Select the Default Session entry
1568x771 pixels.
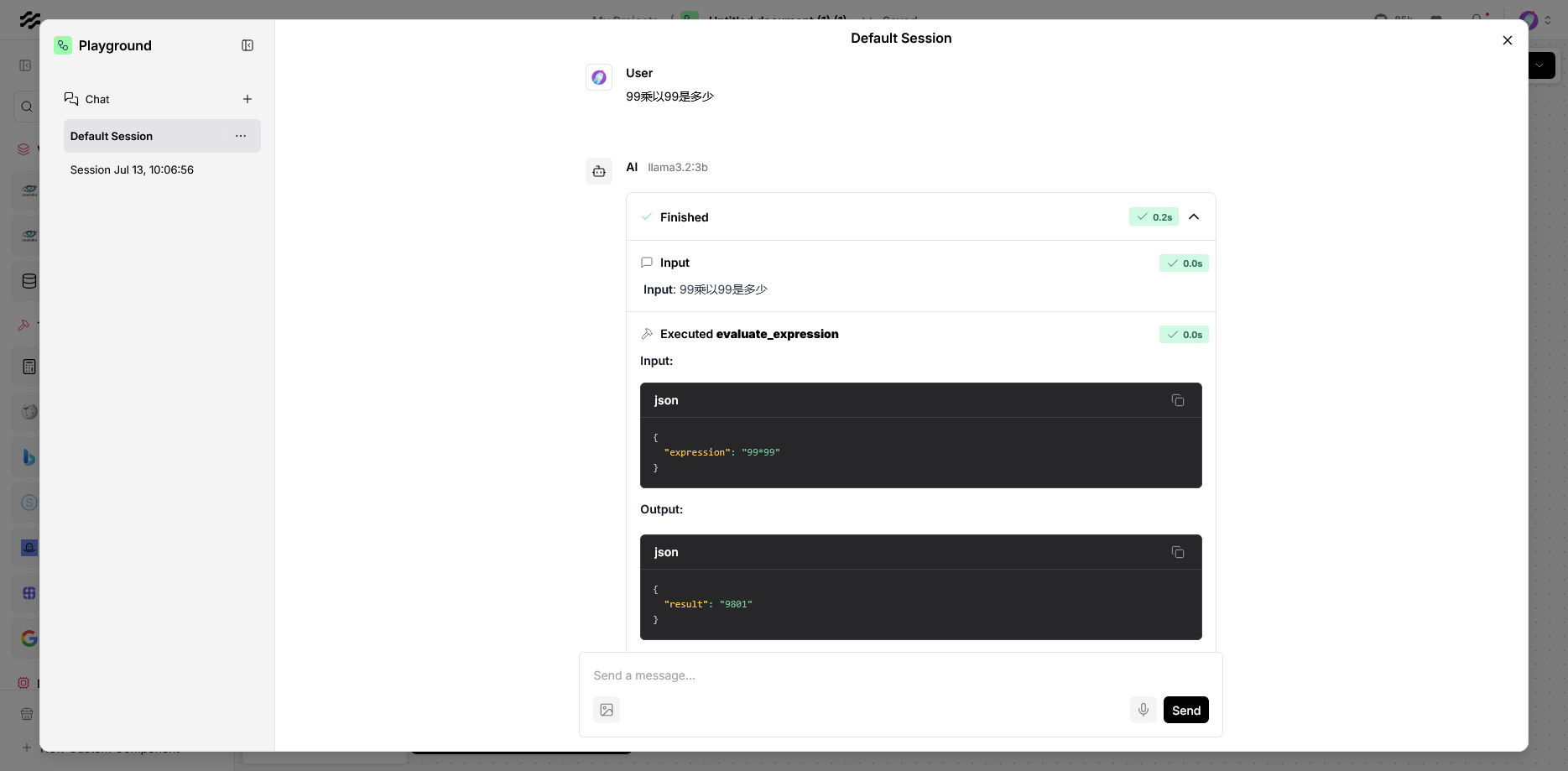click(x=162, y=136)
